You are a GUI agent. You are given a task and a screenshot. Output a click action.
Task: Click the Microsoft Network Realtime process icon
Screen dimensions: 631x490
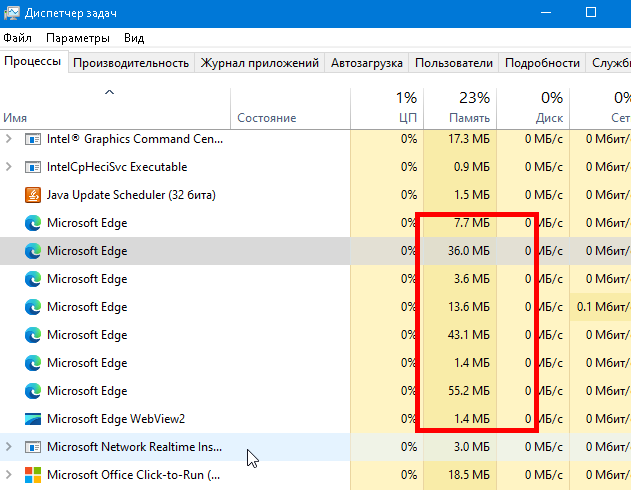click(x=32, y=447)
